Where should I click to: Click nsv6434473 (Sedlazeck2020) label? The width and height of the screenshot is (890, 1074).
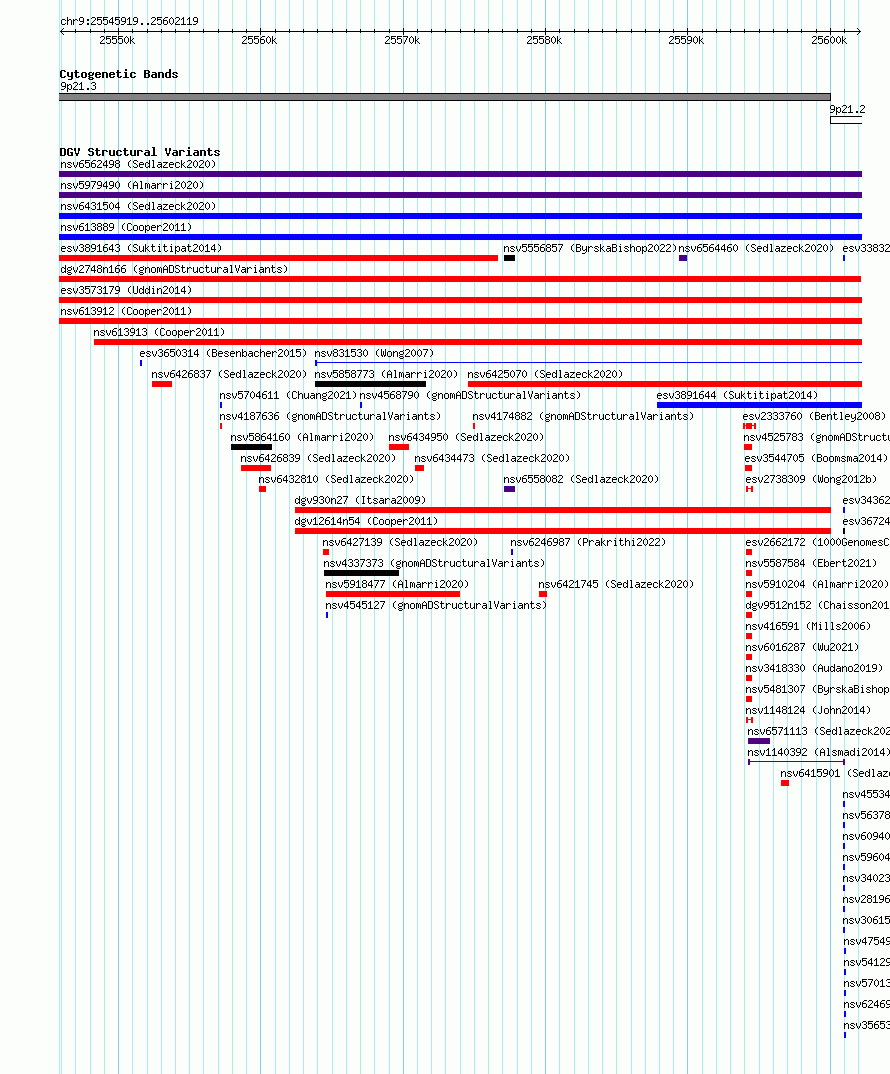[492, 459]
